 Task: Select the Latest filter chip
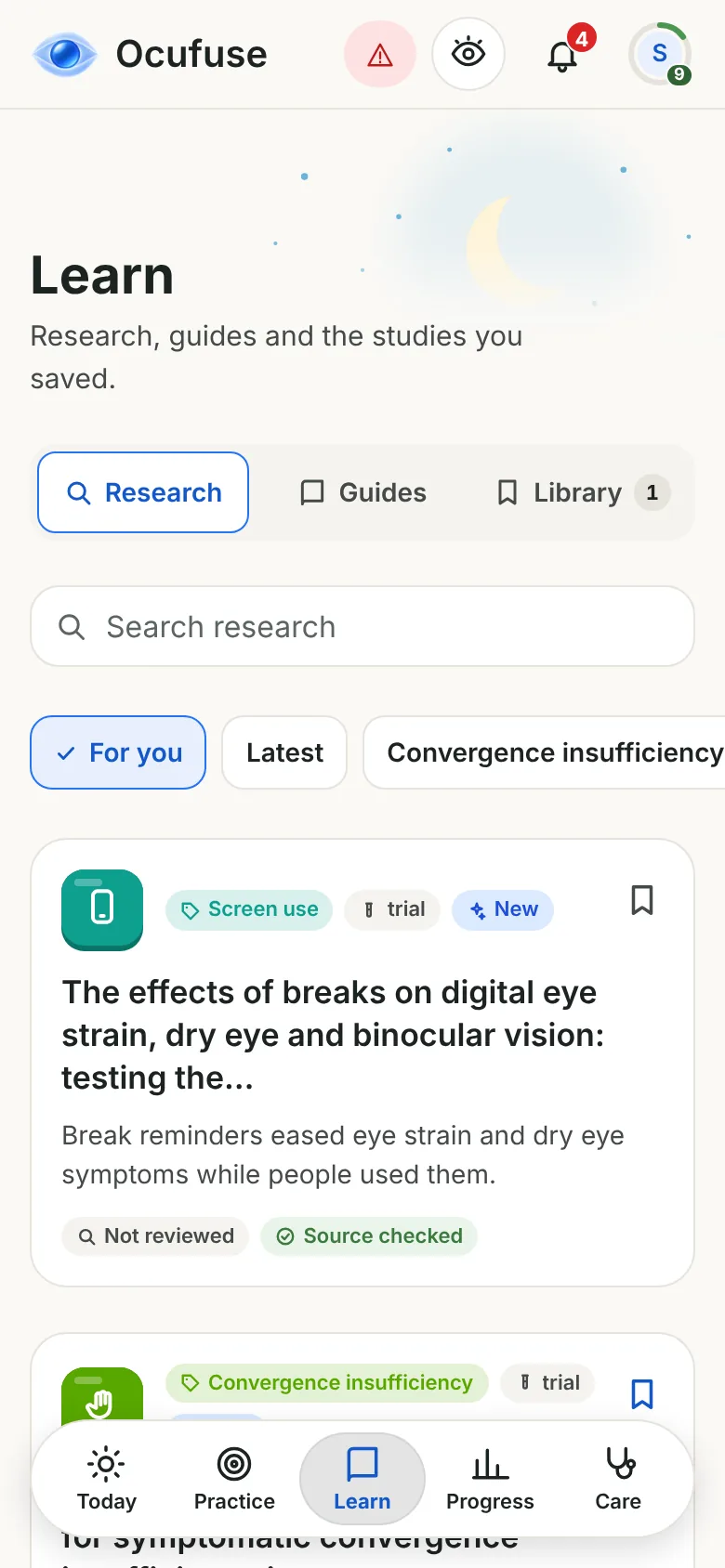point(284,752)
